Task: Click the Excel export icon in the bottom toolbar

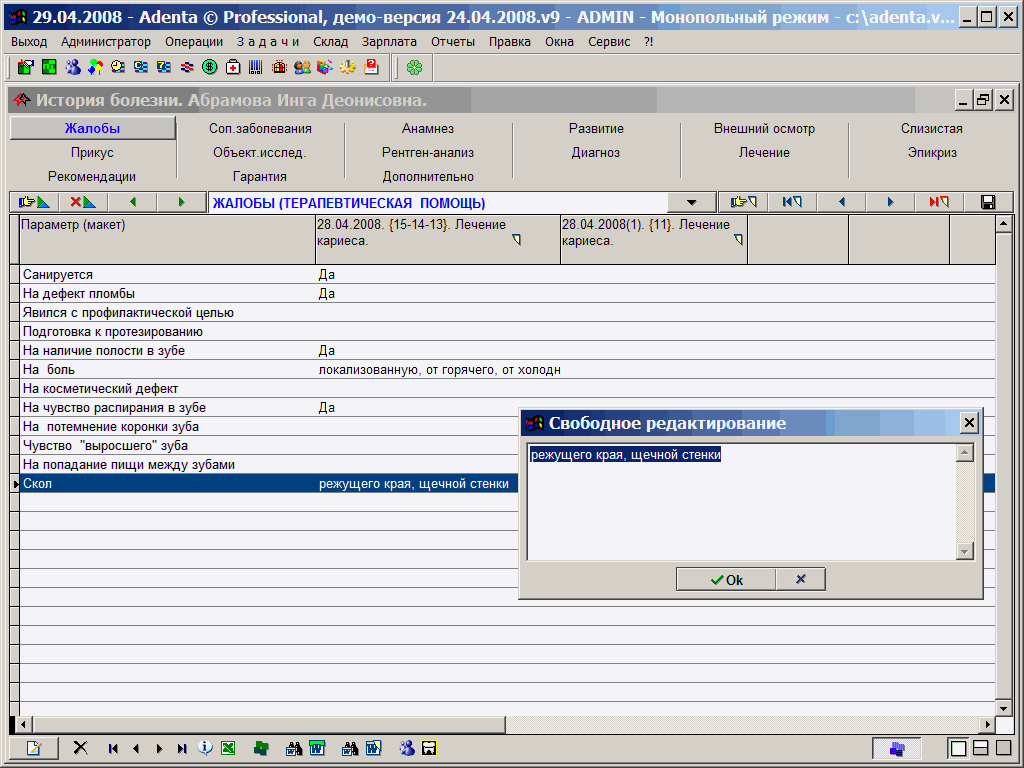Action: pos(228,748)
